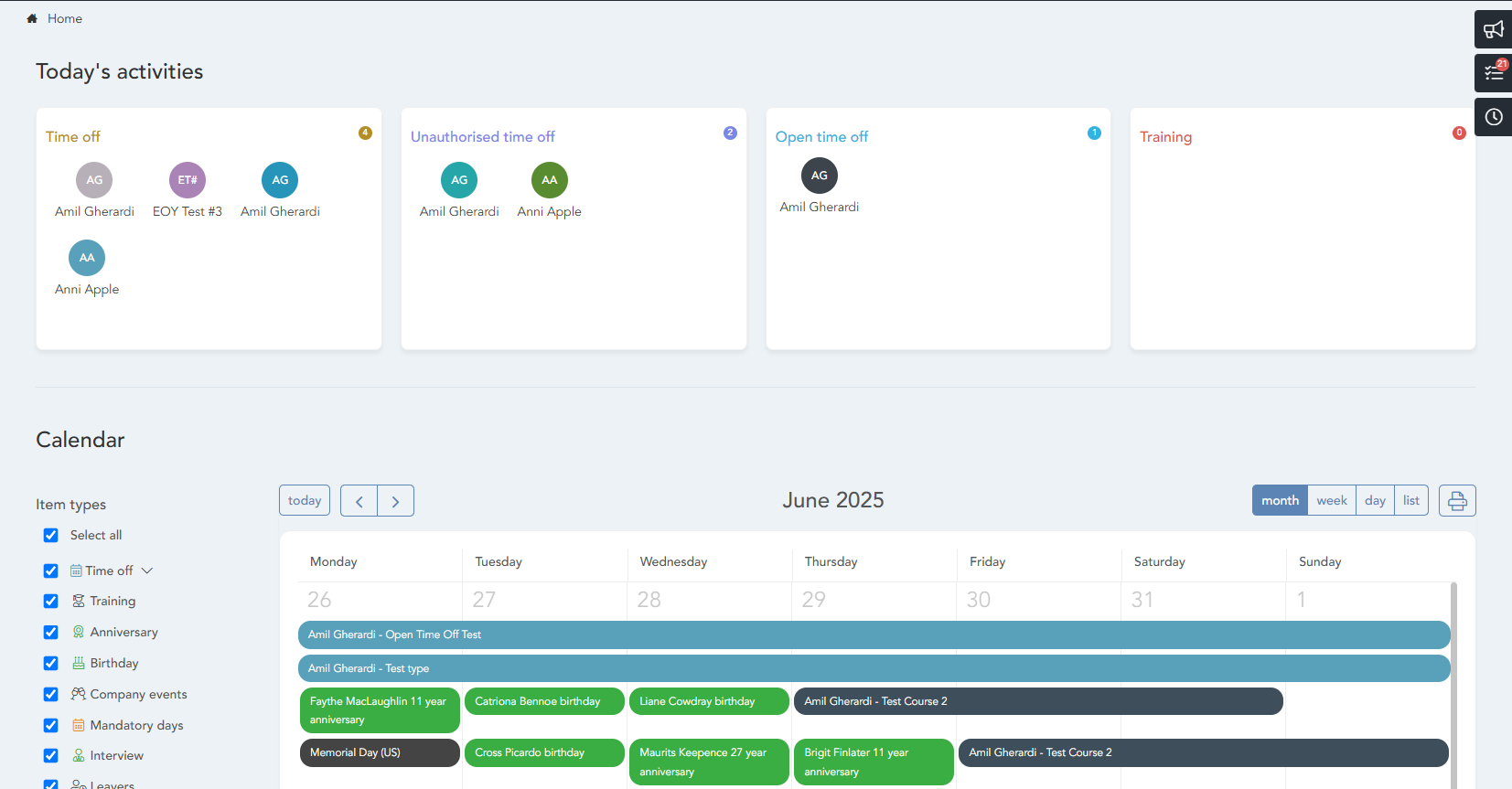Advance to next month with right chevron
Image resolution: width=1512 pixels, height=789 pixels.
(x=395, y=501)
